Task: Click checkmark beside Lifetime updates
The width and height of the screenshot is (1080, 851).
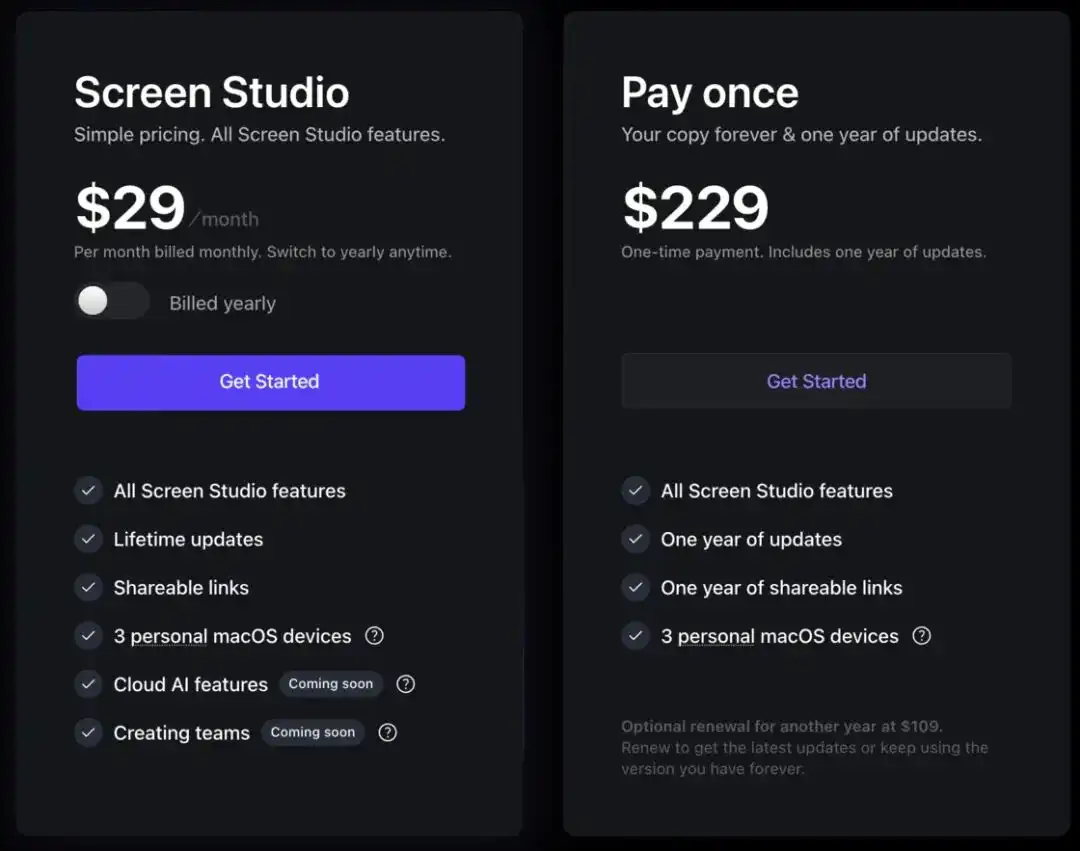Action: click(x=89, y=539)
